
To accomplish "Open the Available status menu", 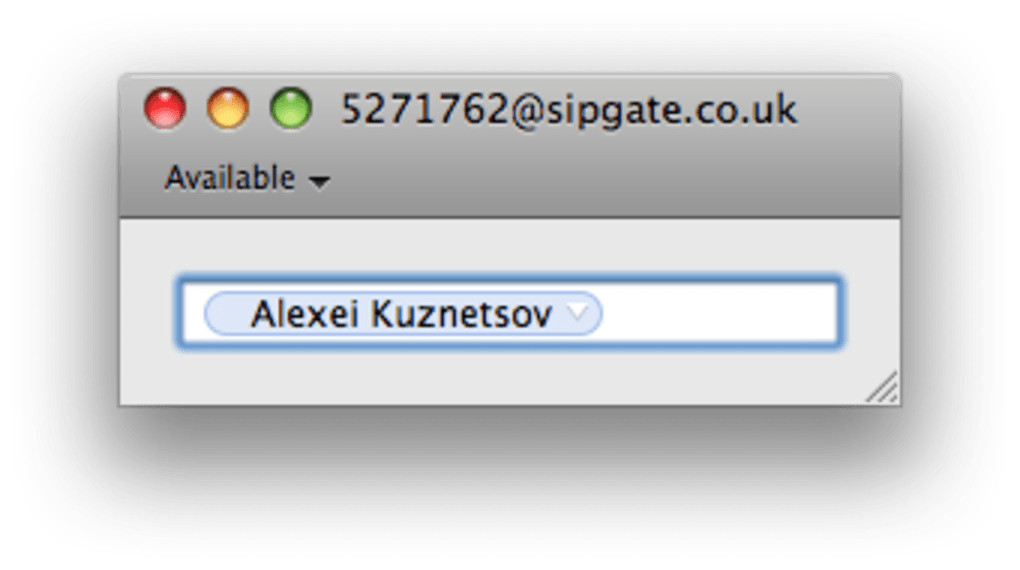I will [230, 179].
